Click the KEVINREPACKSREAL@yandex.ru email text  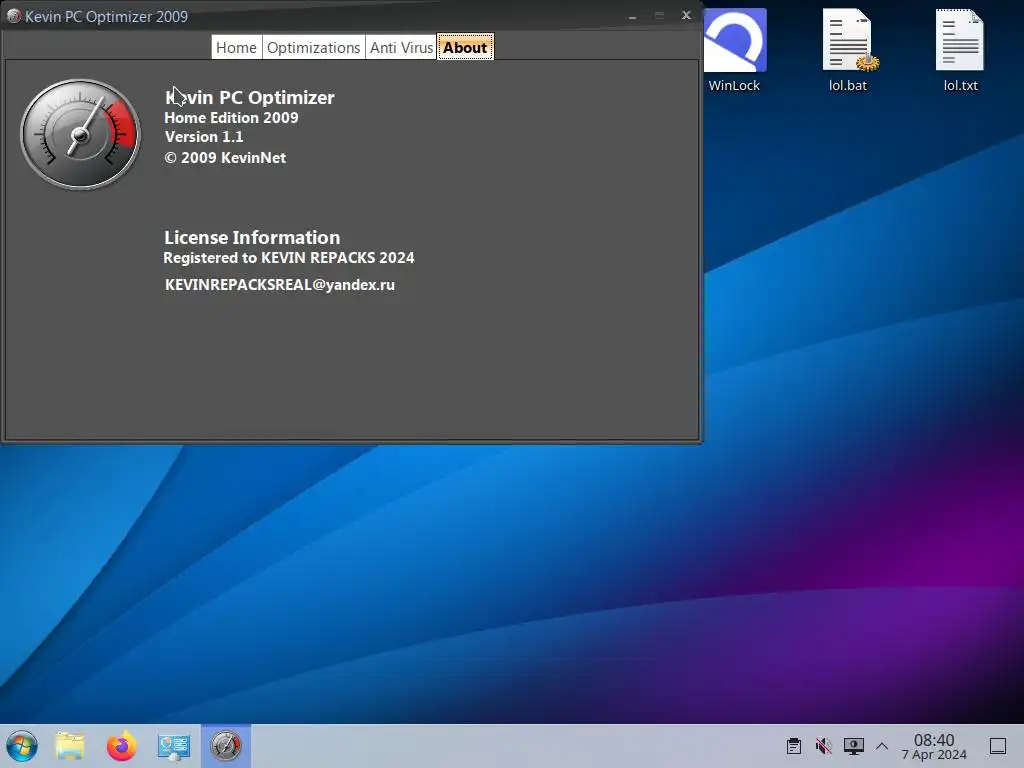pos(280,285)
